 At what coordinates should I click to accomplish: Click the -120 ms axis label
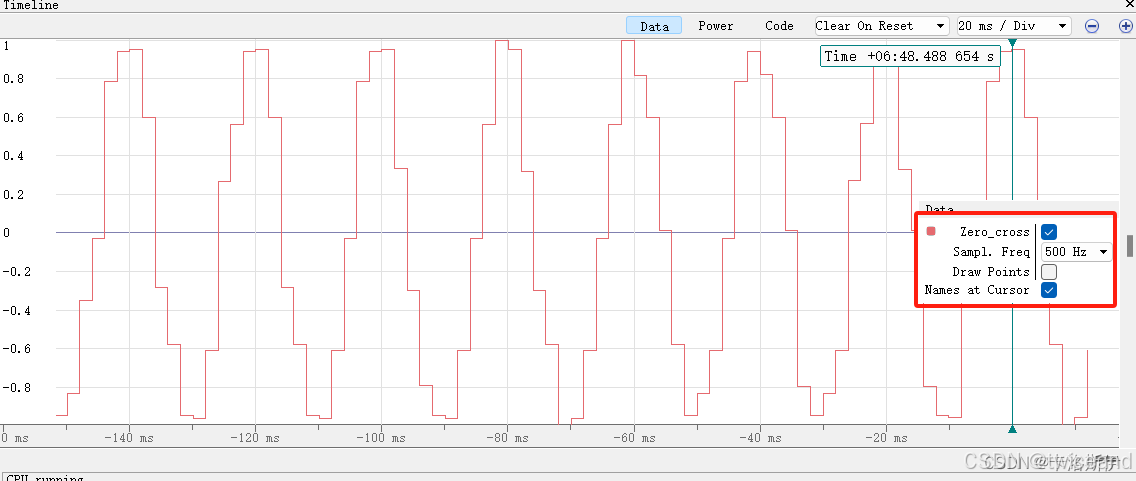[255, 438]
